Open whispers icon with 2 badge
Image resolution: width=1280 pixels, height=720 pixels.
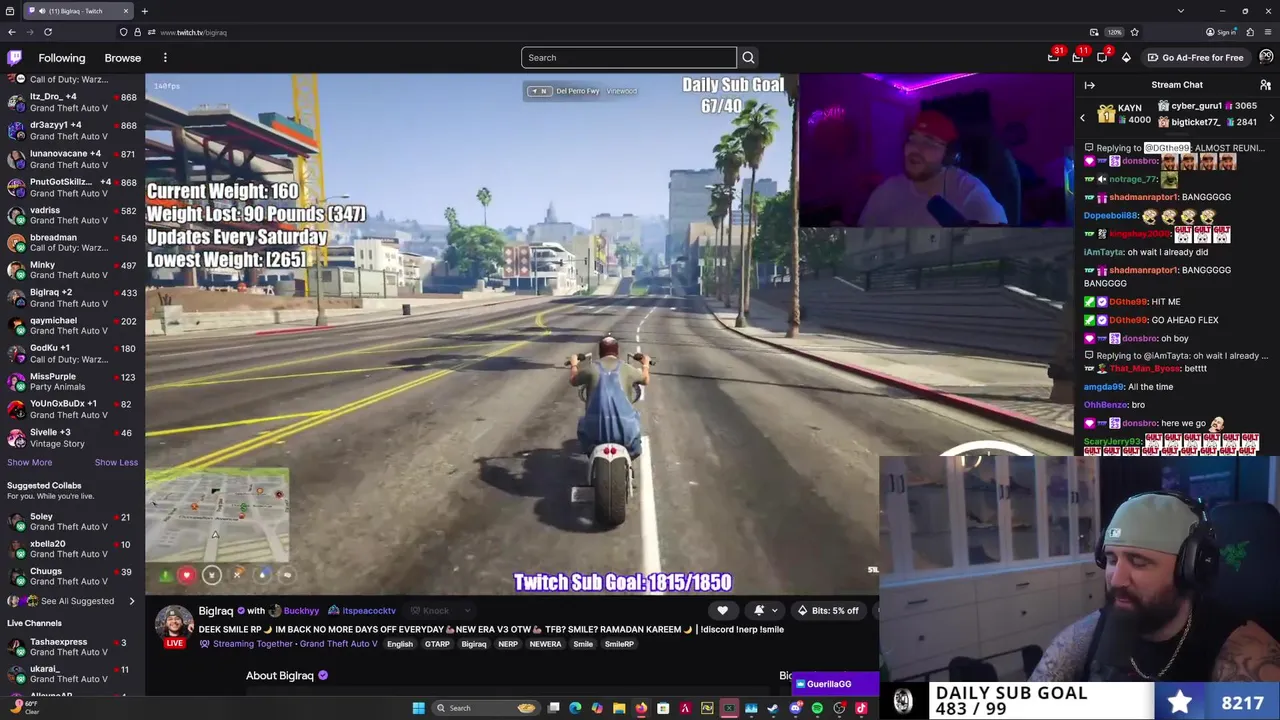[1102, 57]
